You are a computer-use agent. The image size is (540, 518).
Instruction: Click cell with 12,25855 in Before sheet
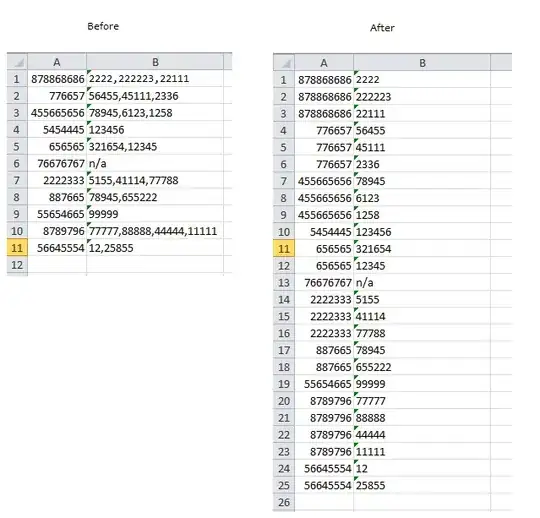(x=155, y=248)
